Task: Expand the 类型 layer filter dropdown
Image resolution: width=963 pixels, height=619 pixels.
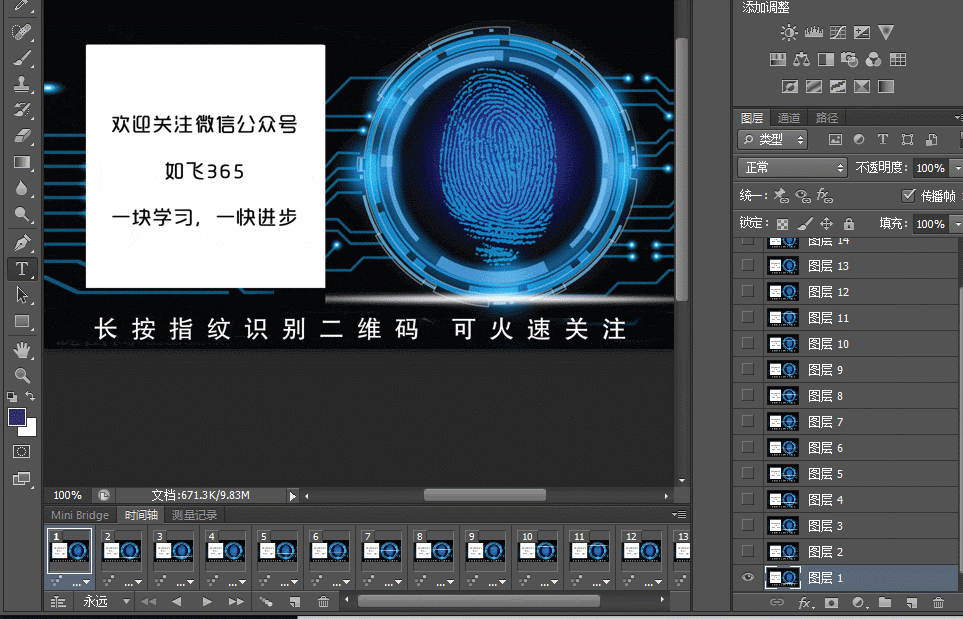Action: [772, 139]
